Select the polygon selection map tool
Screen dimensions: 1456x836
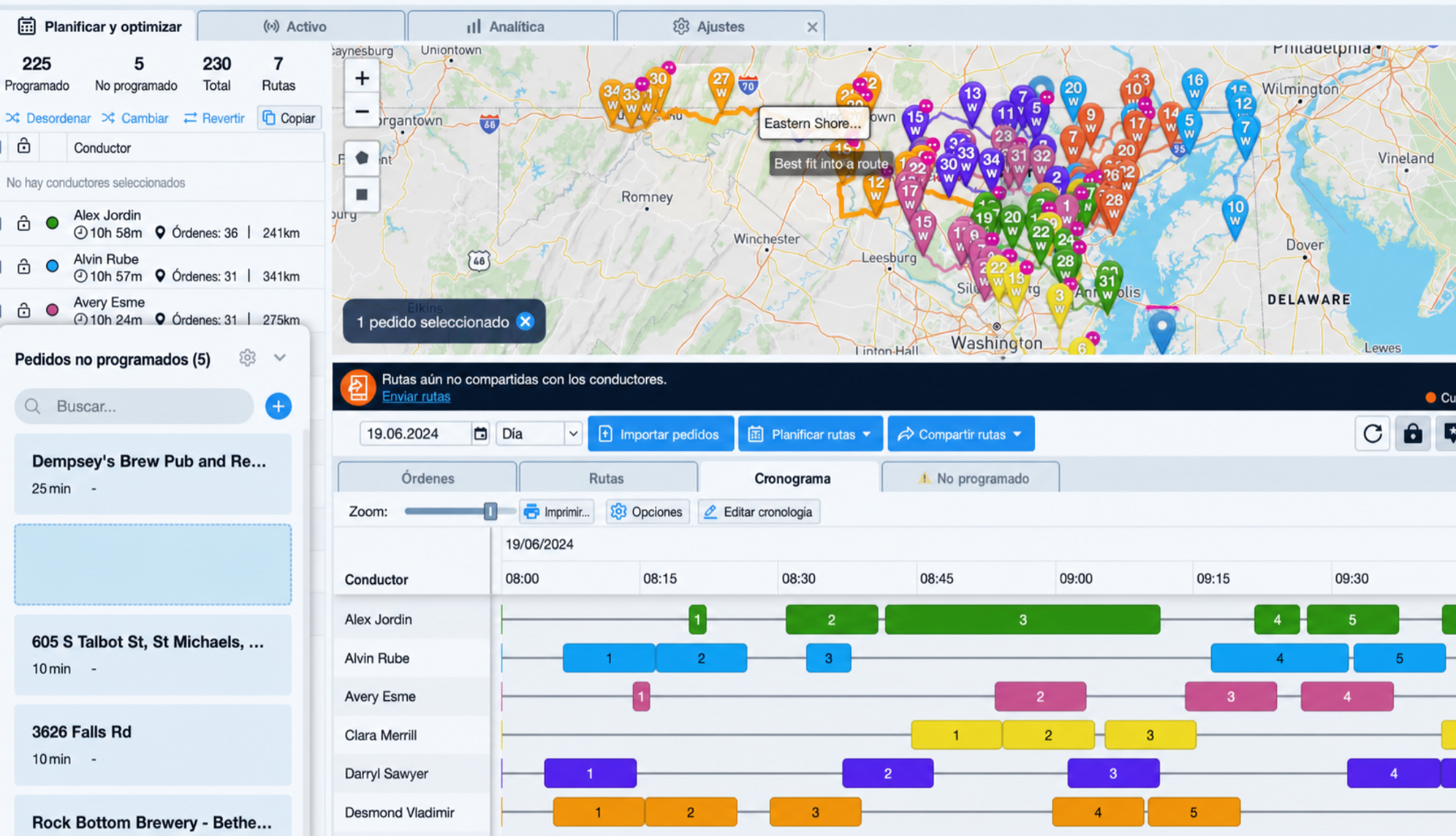tap(361, 158)
